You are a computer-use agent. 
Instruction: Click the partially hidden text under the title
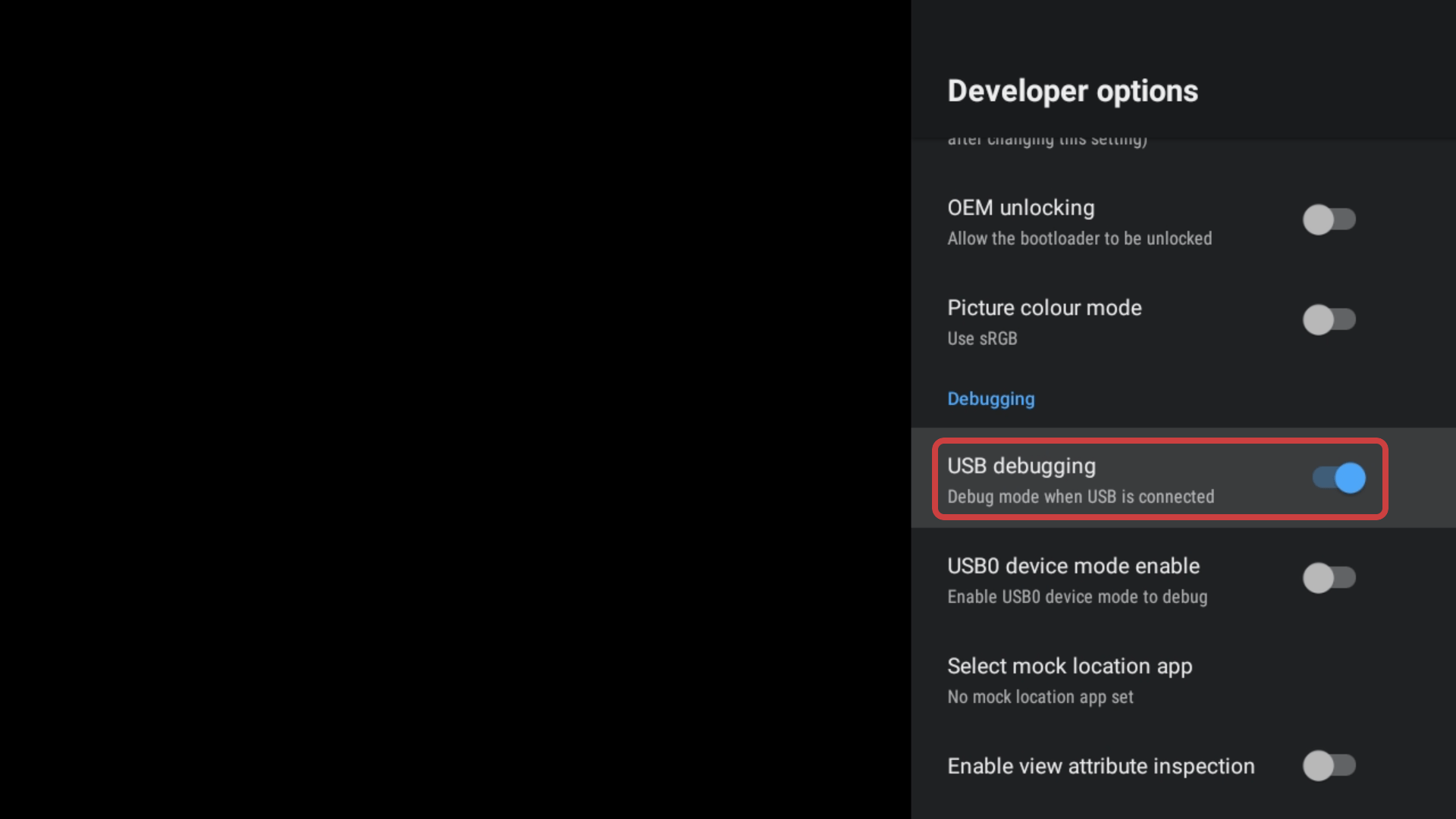(x=1046, y=141)
